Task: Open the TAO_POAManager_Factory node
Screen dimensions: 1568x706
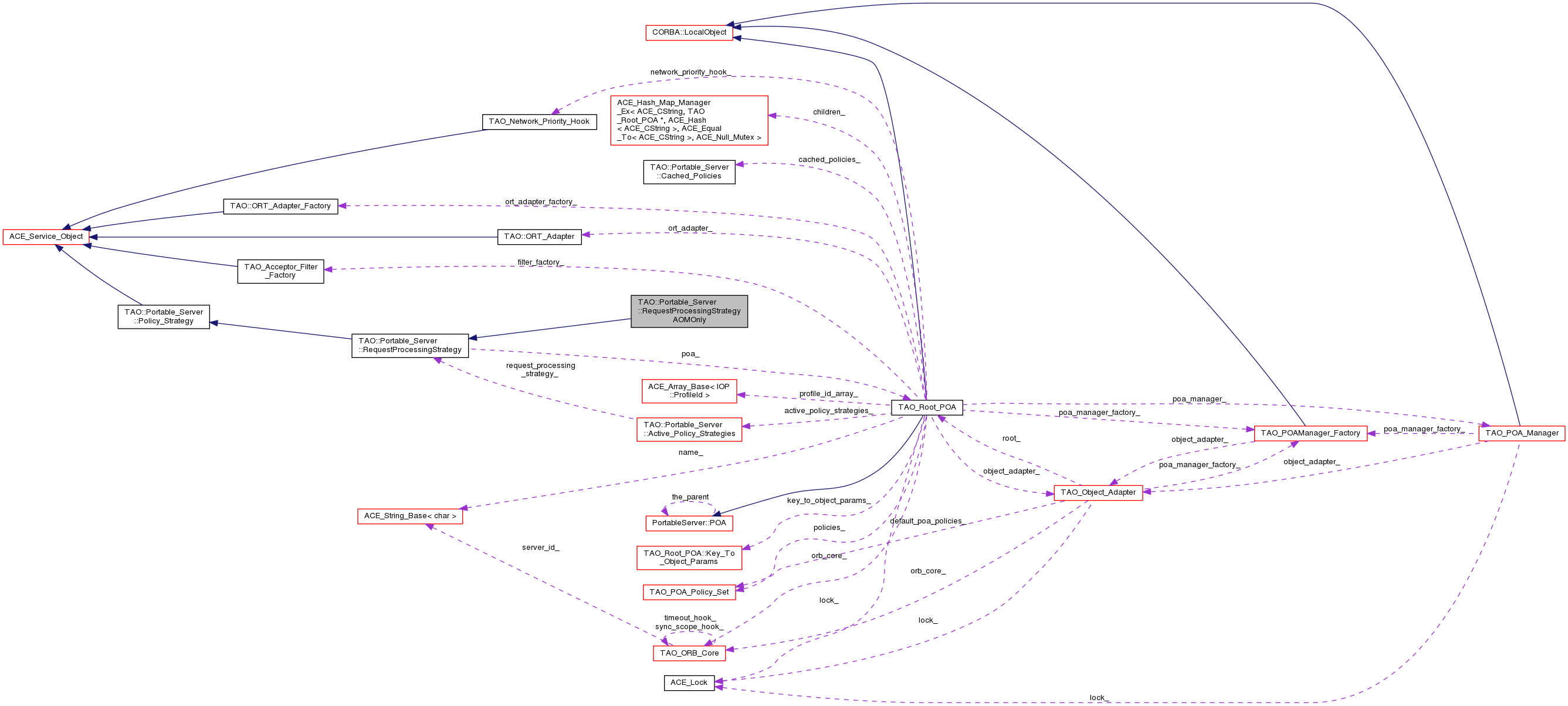Action: tap(1310, 433)
